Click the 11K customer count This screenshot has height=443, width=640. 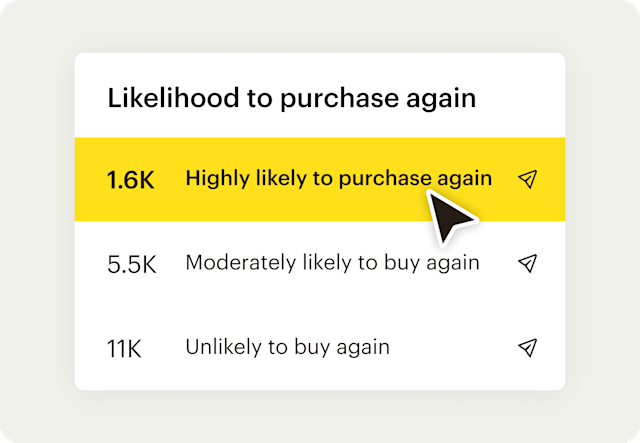pyautogui.click(x=125, y=348)
